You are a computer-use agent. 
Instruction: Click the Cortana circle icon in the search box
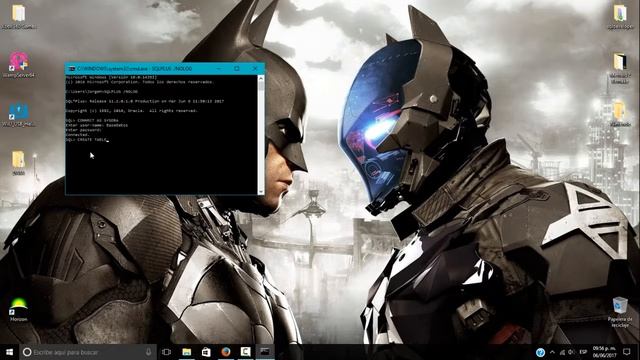27,352
